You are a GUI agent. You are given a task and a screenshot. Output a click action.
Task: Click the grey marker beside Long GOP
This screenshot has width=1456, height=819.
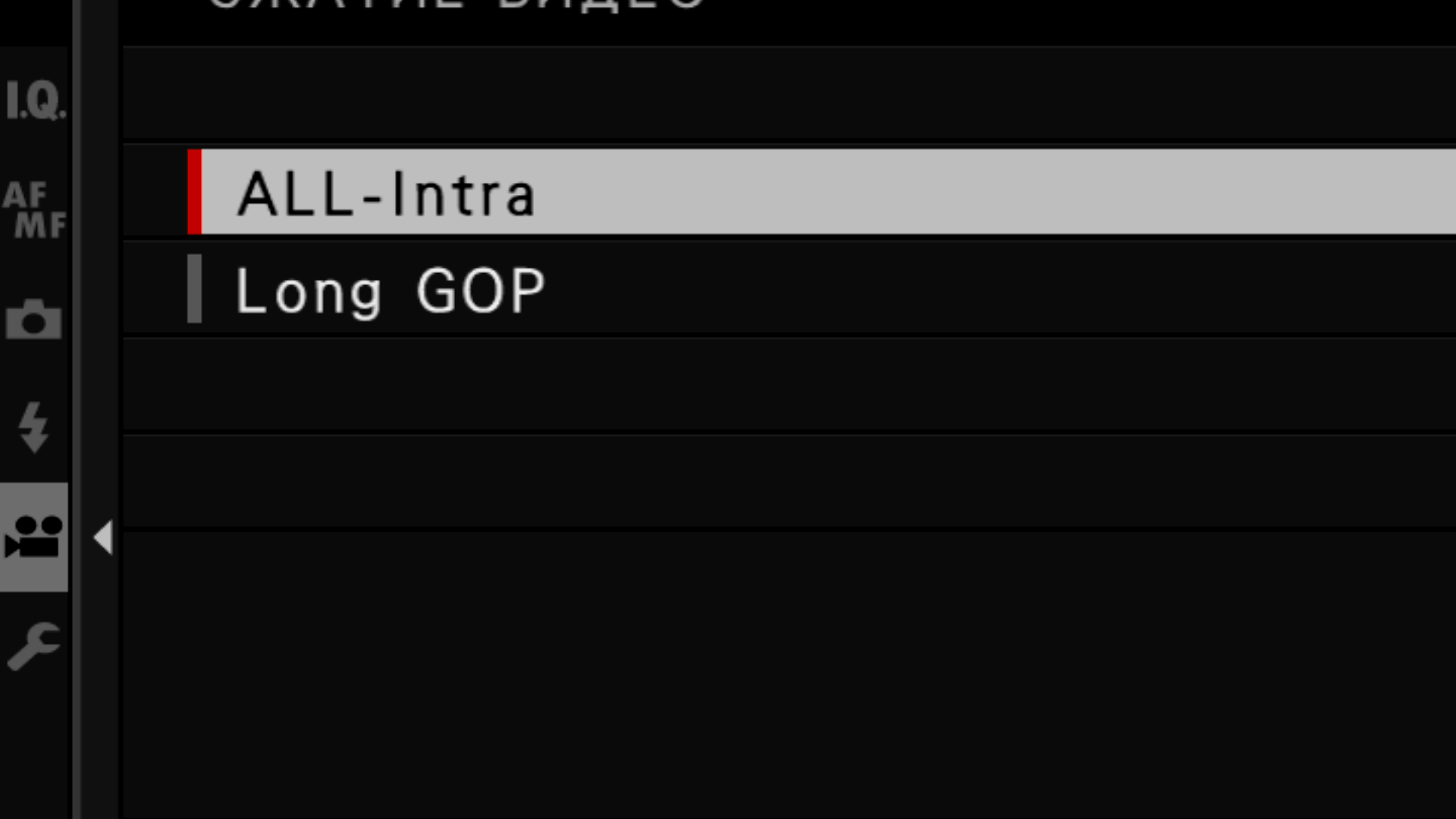click(195, 289)
